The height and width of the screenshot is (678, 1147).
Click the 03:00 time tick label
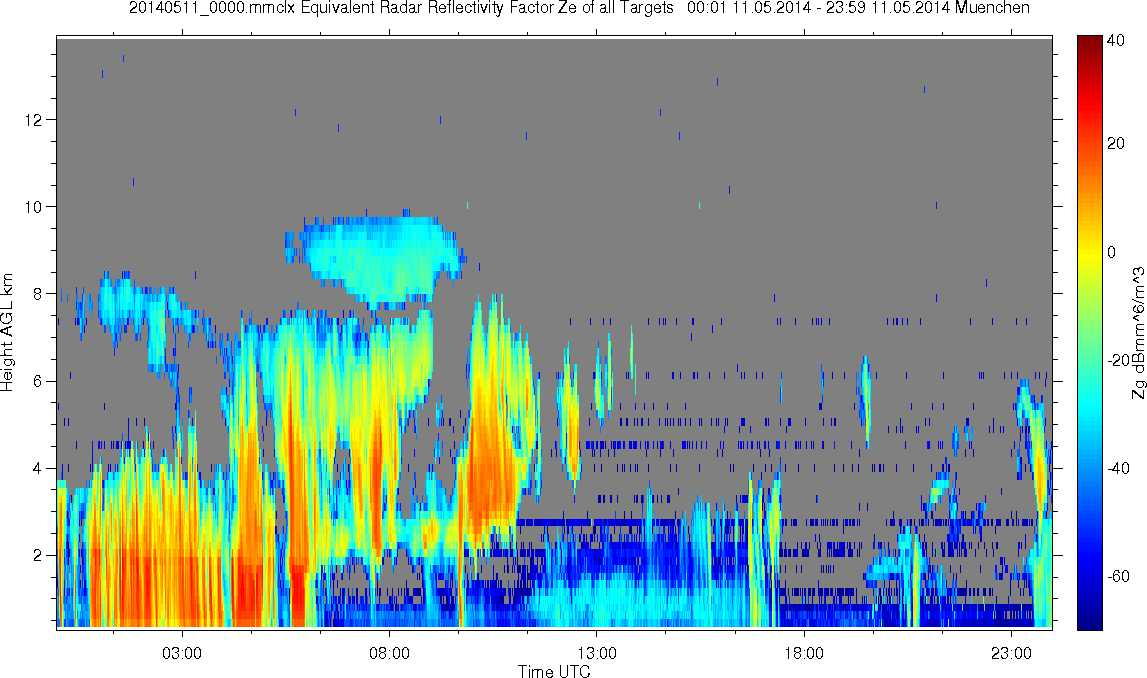[x=181, y=652]
